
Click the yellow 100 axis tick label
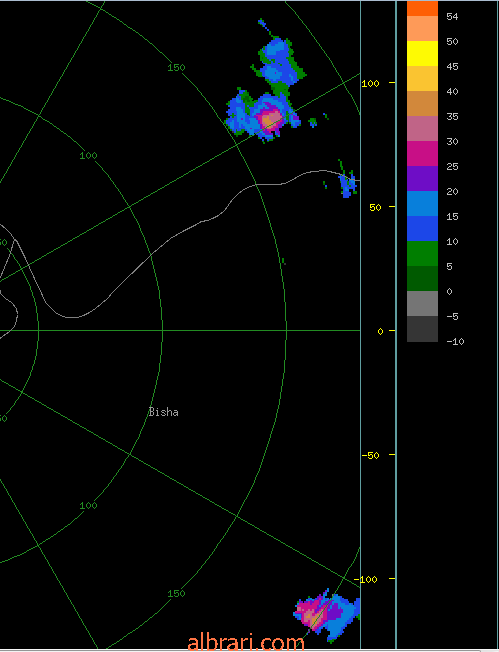[370, 84]
